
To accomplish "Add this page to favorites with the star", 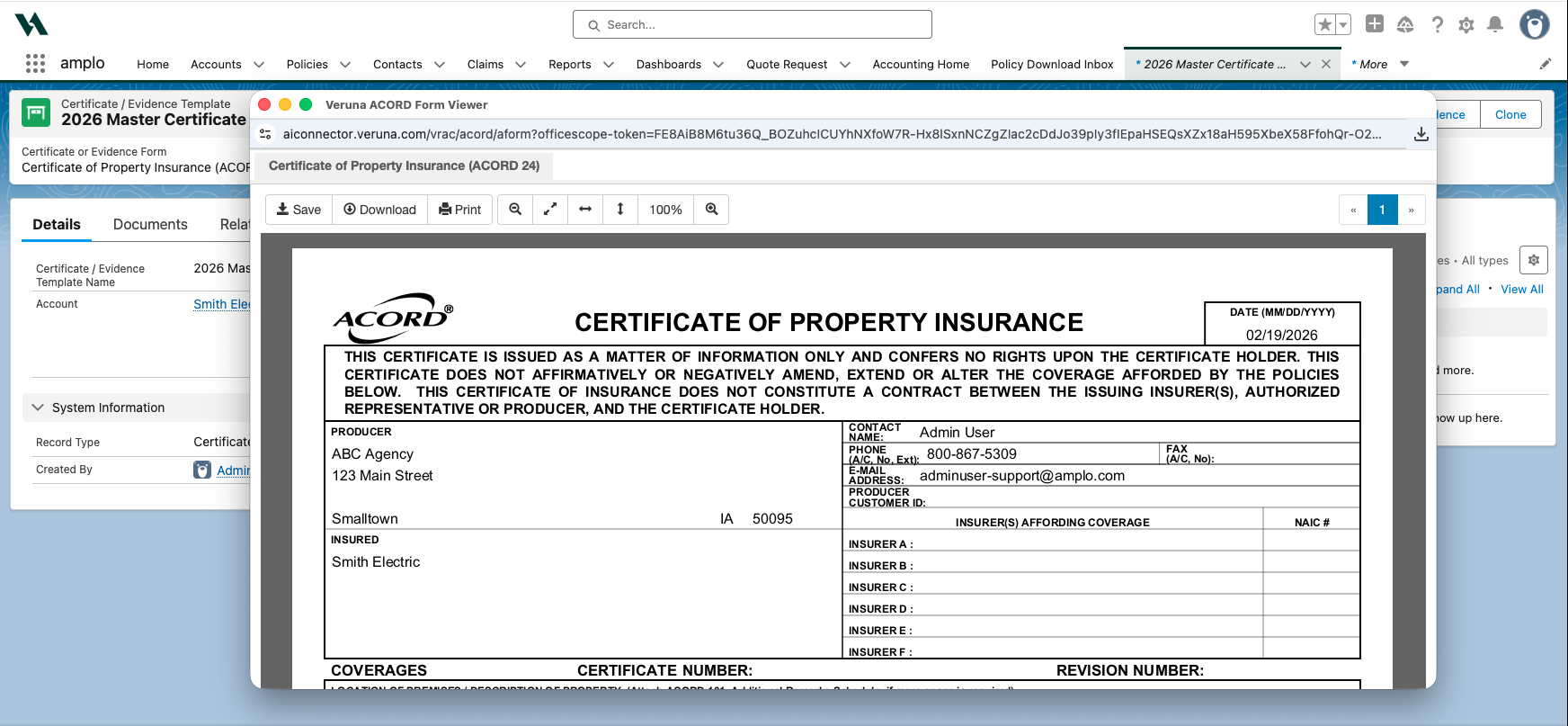I will [x=1325, y=24].
